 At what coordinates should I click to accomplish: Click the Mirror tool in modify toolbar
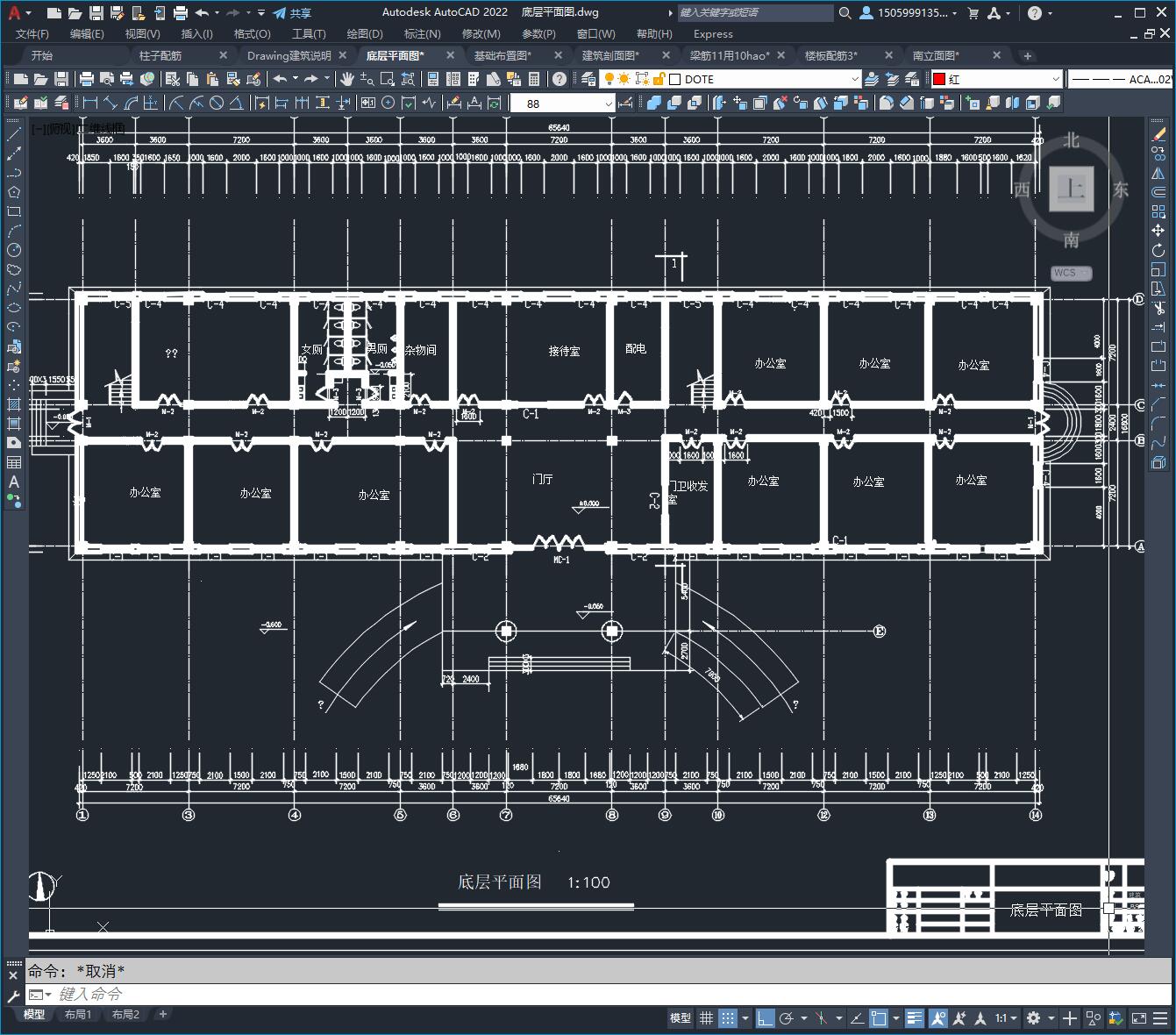pyautogui.click(x=1158, y=173)
